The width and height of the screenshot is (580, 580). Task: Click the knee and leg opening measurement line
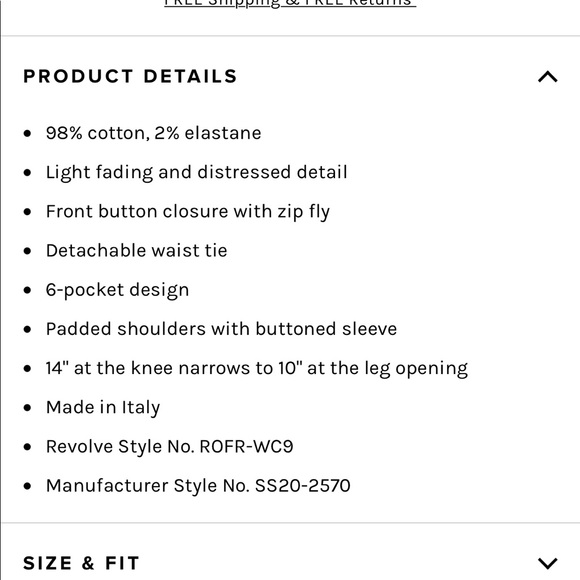[x=257, y=368]
